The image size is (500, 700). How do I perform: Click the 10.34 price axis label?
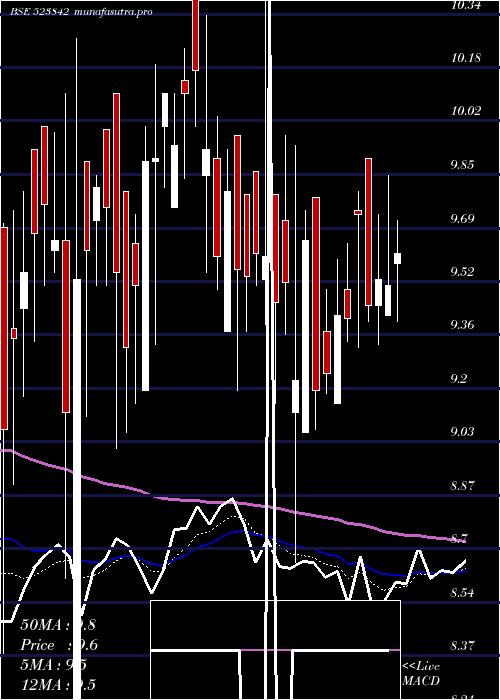pyautogui.click(x=466, y=5)
